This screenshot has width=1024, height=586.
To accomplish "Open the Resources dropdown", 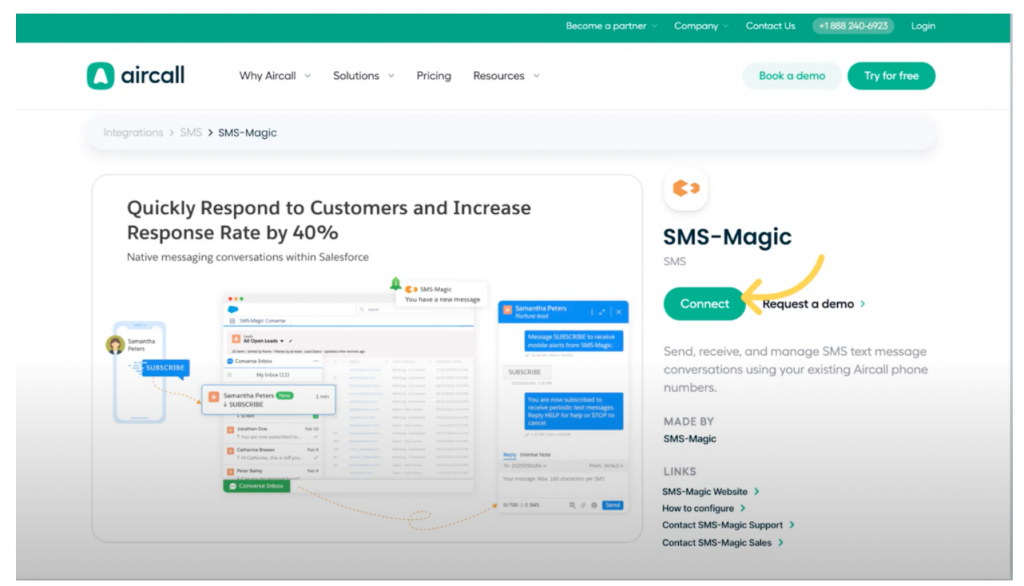I will [499, 75].
